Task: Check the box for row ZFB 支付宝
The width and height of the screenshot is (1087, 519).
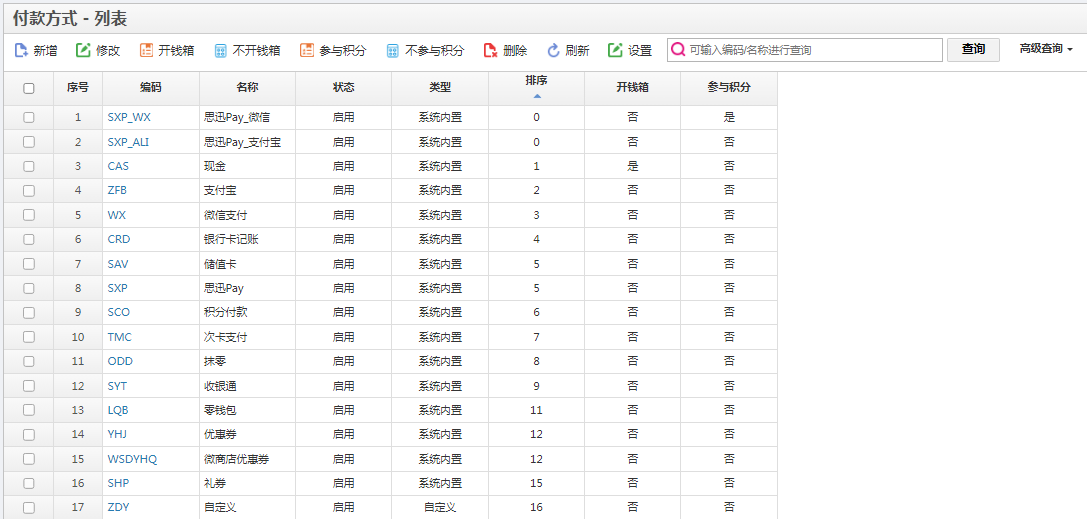Action: 28,191
